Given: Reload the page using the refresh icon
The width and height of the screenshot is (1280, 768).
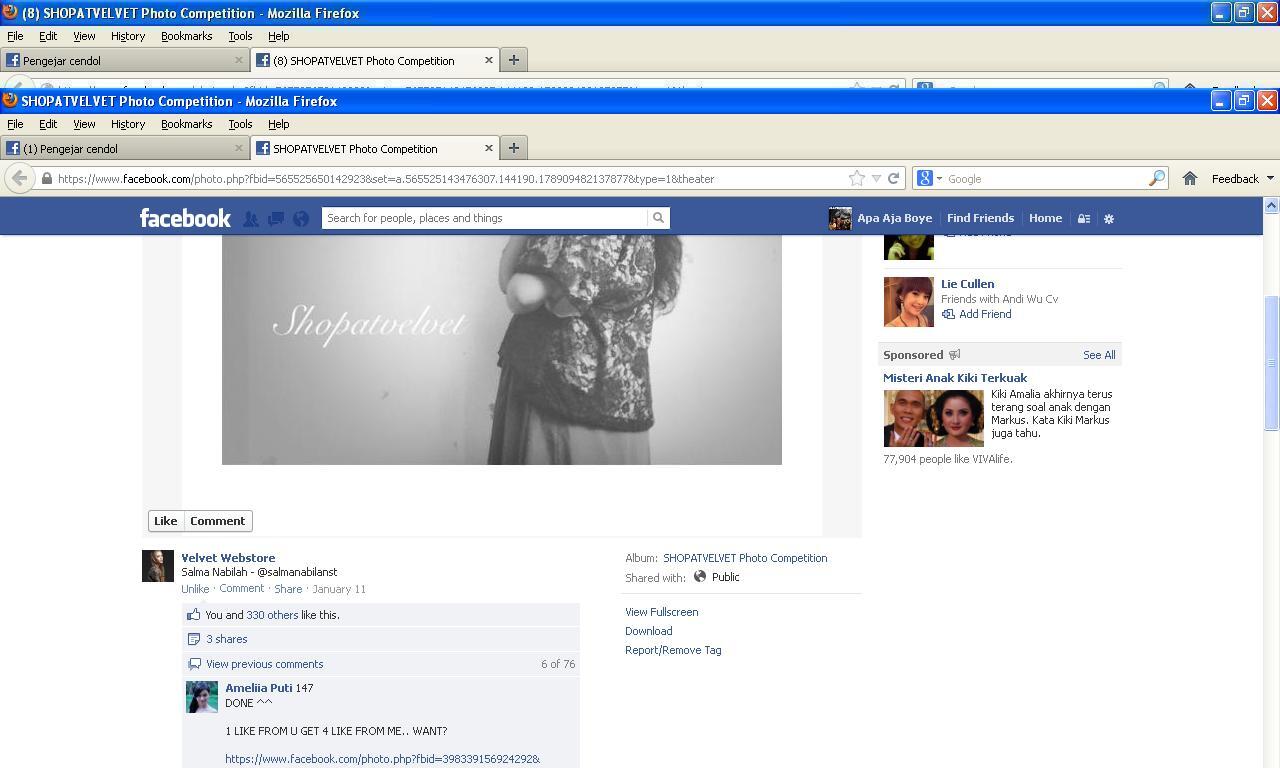Looking at the screenshot, I should coord(893,178).
